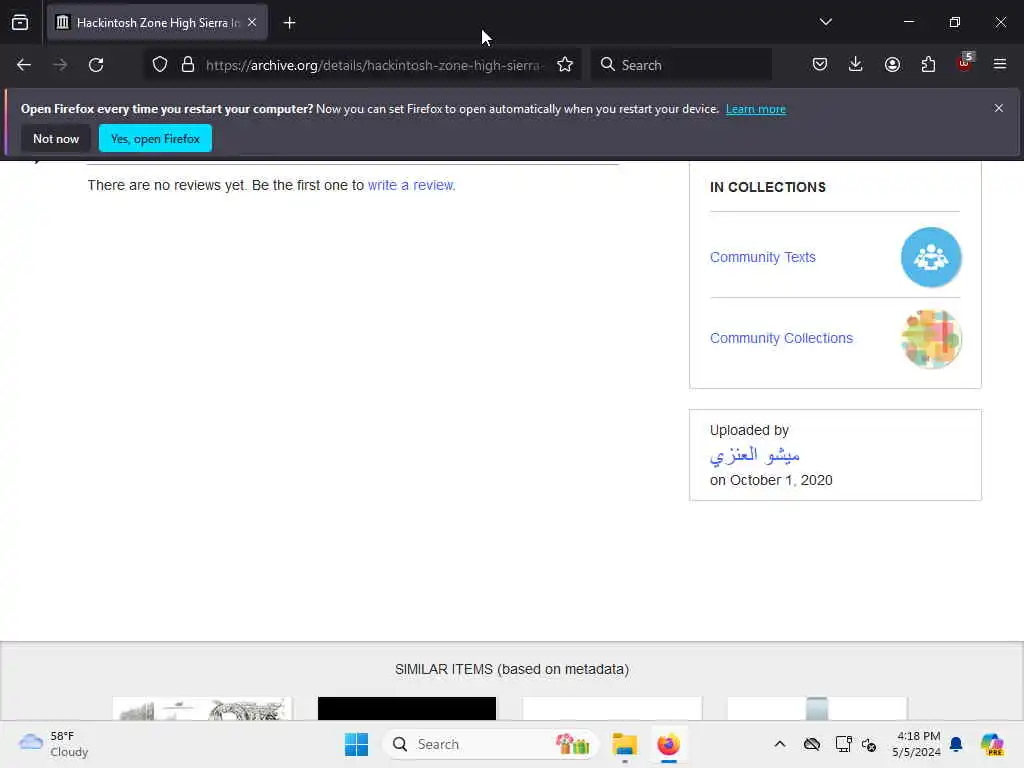This screenshot has width=1024, height=768.
Task: Show hidden system tray icons chevron
Action: click(780, 744)
